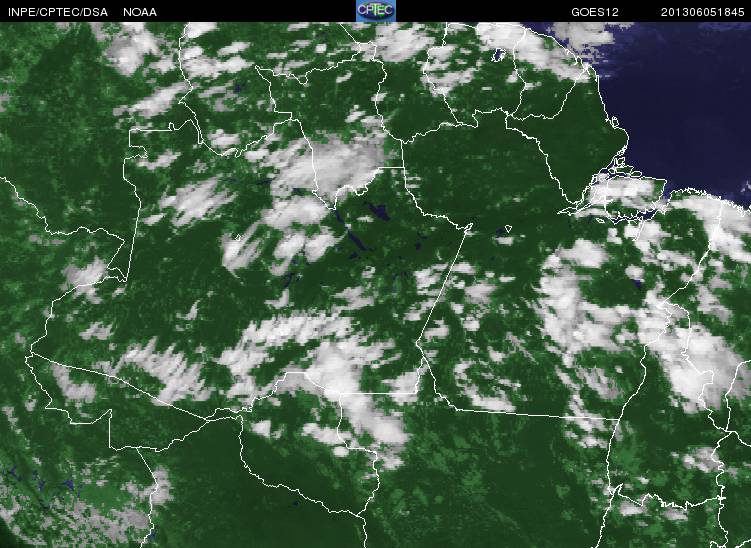Select the NOAA label in the header

pos(140,12)
